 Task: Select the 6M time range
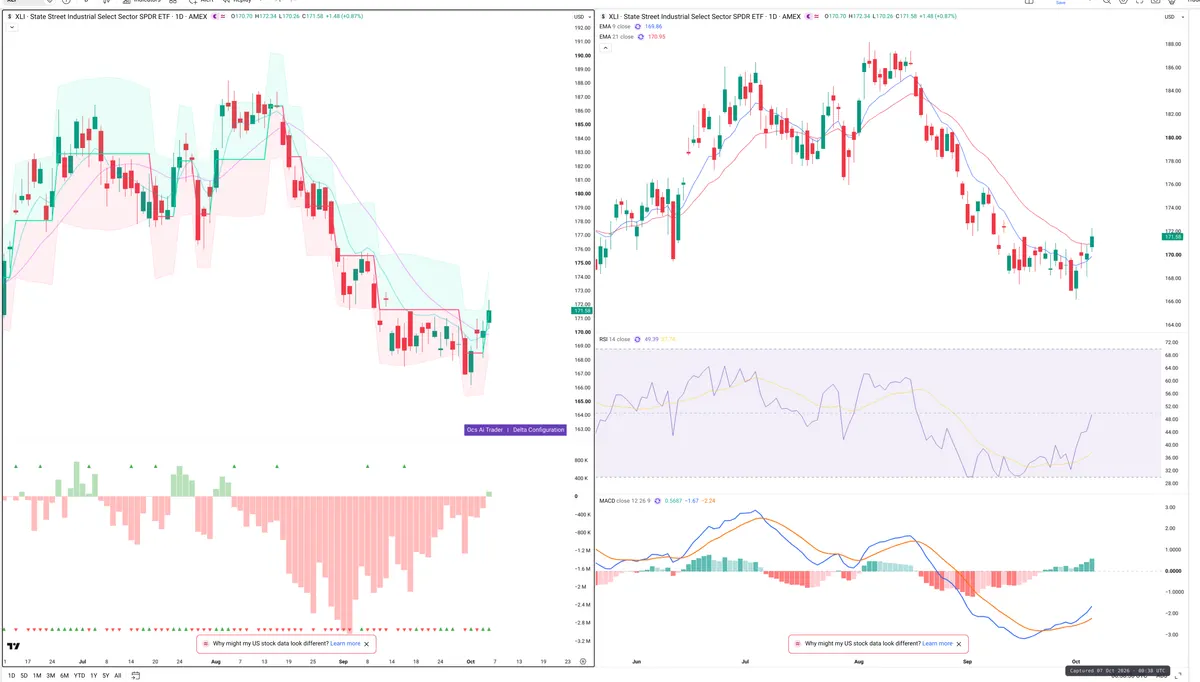pyautogui.click(x=63, y=676)
